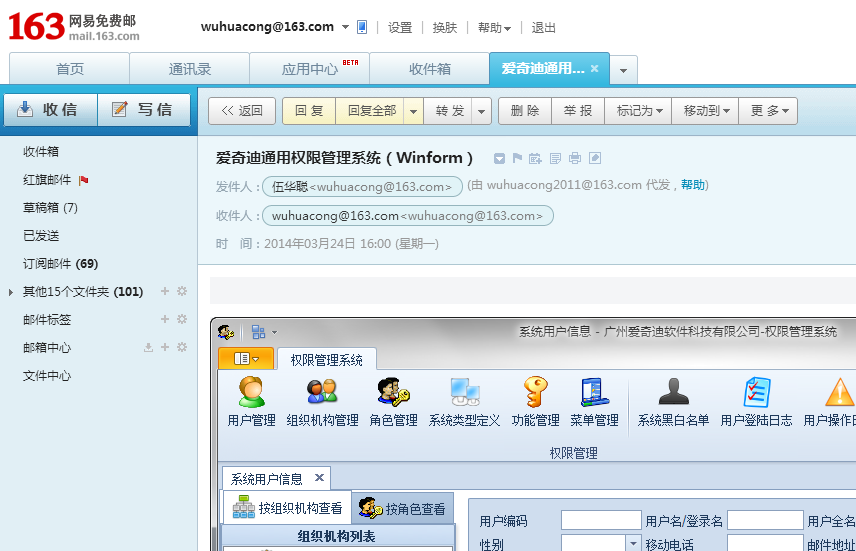
Task: Open the gear settings beside 邮件标签
Action: point(182,319)
